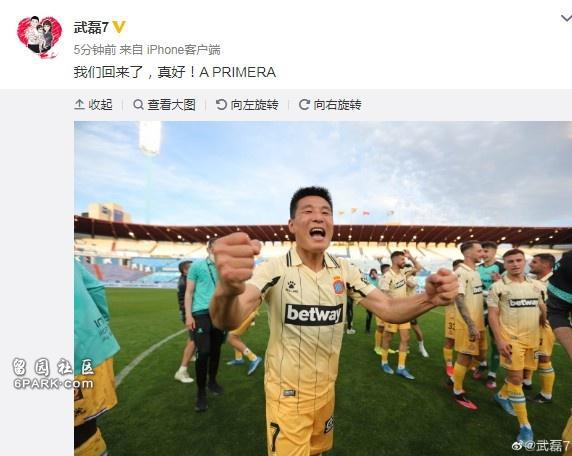Viewport: 572px width, 456px height.
Task: Click the clockwise rotate arrow icon
Action: (x=304, y=105)
